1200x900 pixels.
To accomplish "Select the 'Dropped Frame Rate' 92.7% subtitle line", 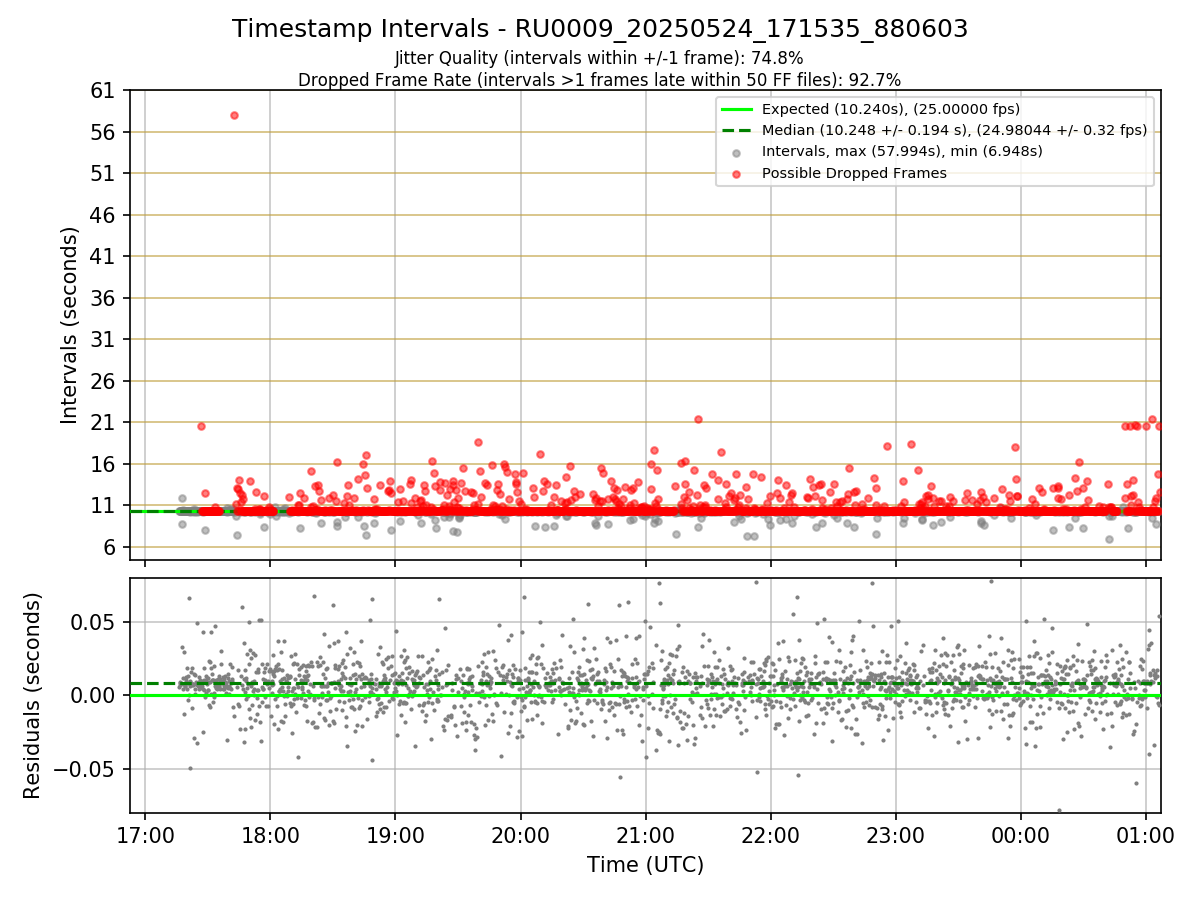I will [600, 79].
